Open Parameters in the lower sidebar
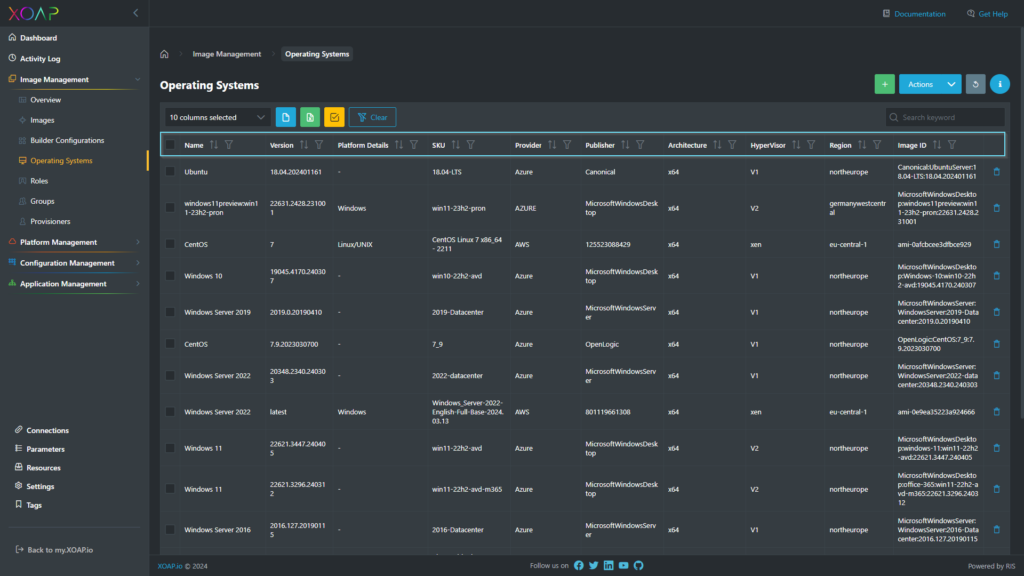The width and height of the screenshot is (1024, 576). [45, 449]
